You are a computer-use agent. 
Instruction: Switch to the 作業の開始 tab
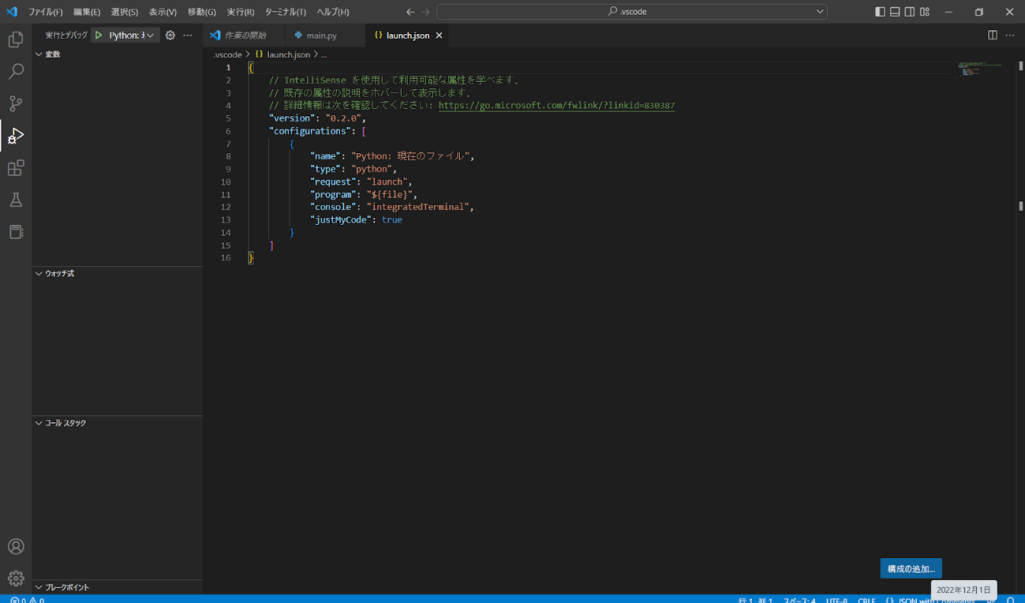coord(244,35)
